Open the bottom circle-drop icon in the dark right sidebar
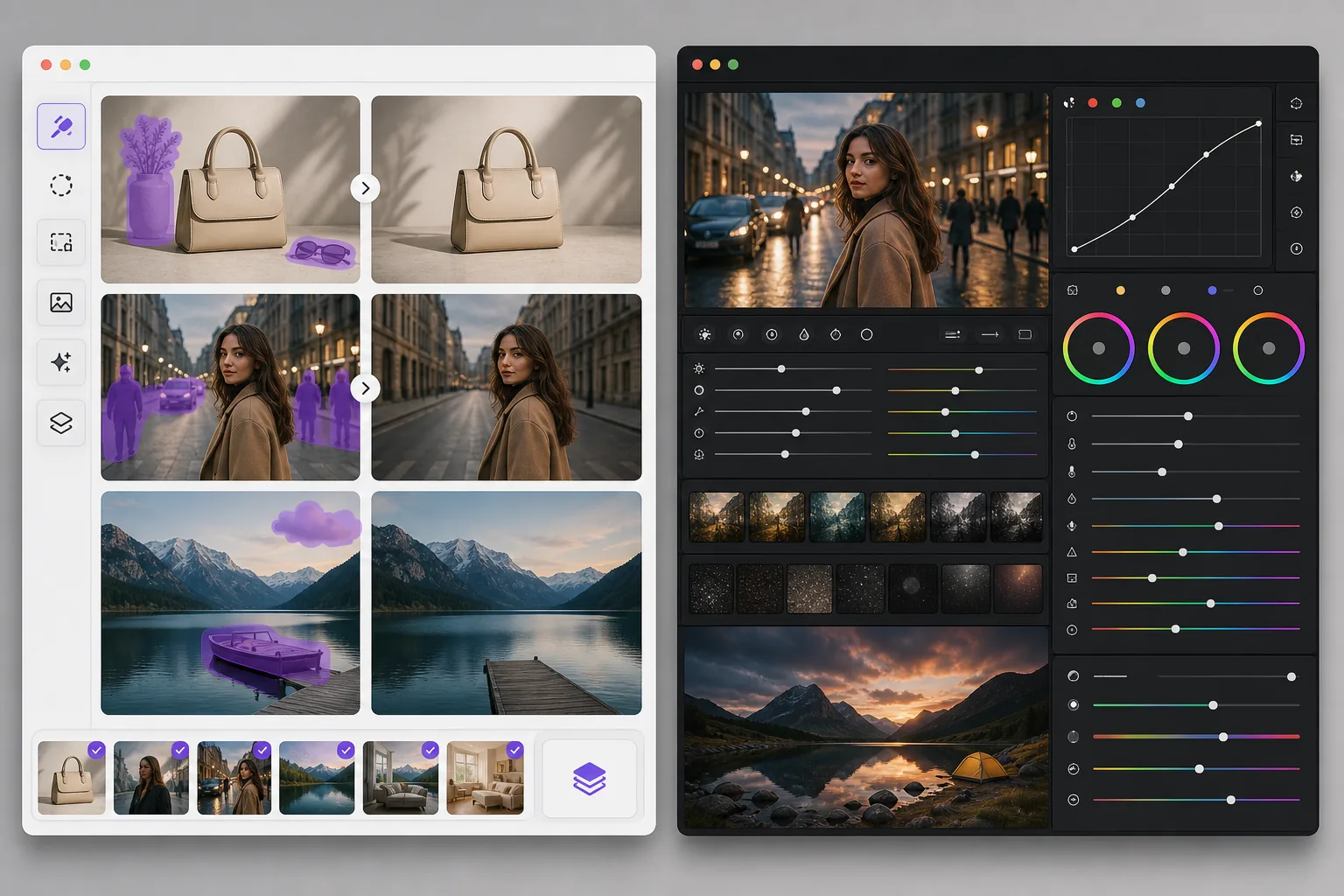The width and height of the screenshot is (1344, 896). [1296, 248]
